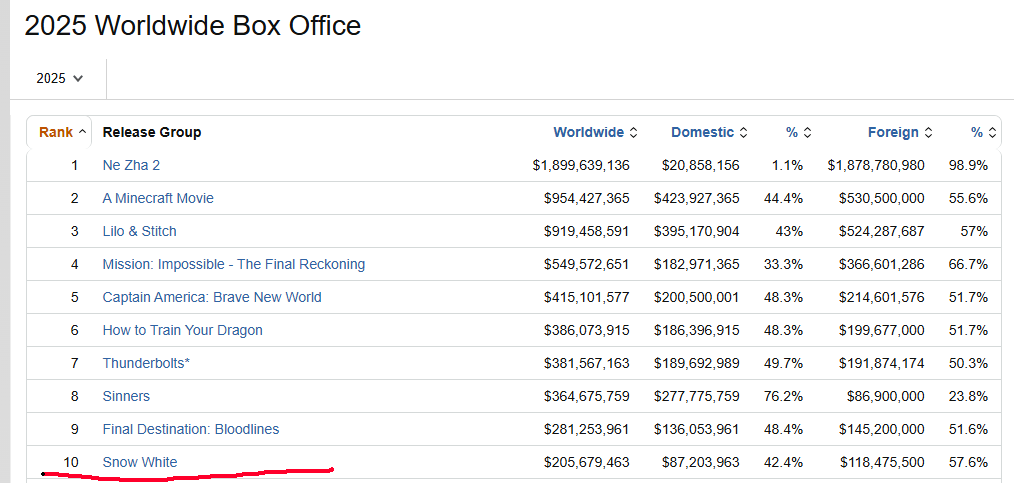This screenshot has height=483, width=1014.
Task: Select foreign gross $86,900,000
Action: click(x=885, y=396)
